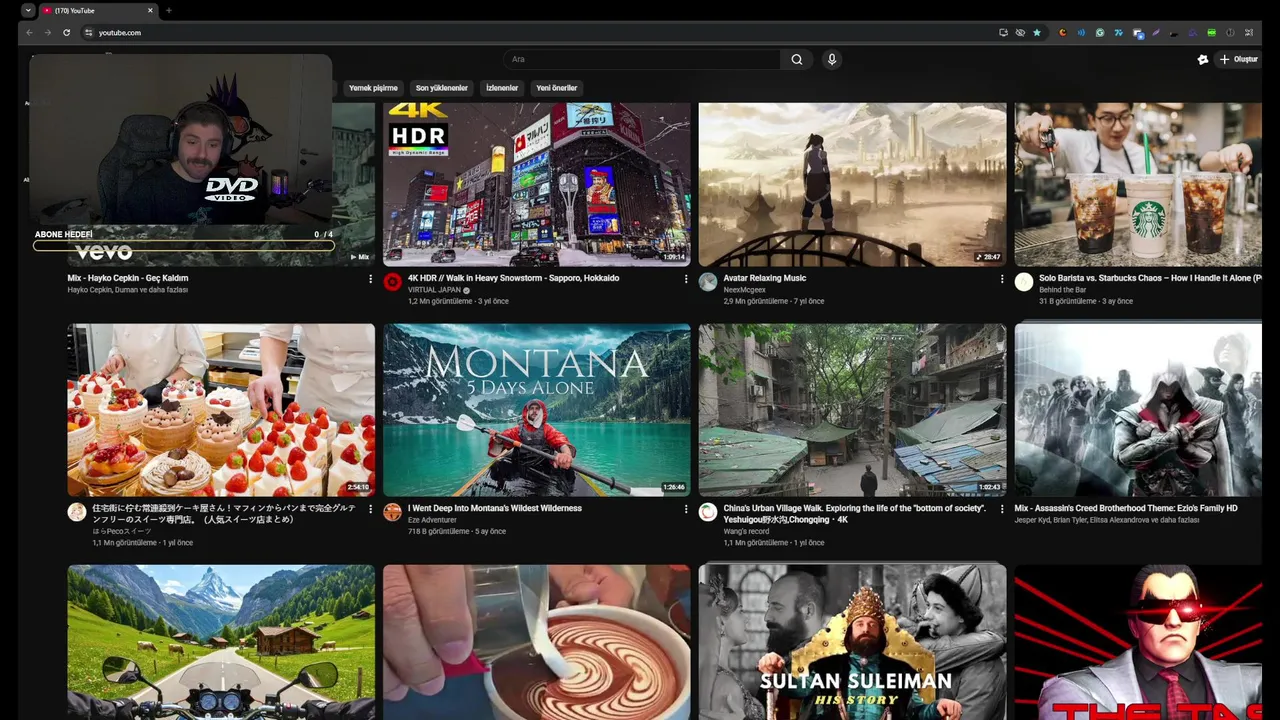1280x720 pixels.
Task: Open more options for Hayko Cepkin mix
Action: tap(370, 279)
